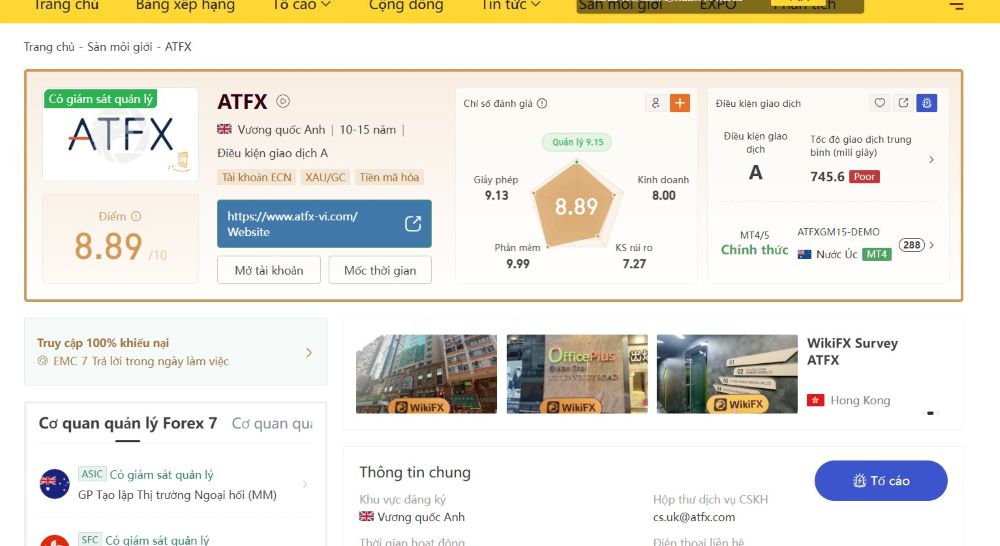Click the SFC regulator label
This screenshot has width=1000, height=546.
click(90, 540)
